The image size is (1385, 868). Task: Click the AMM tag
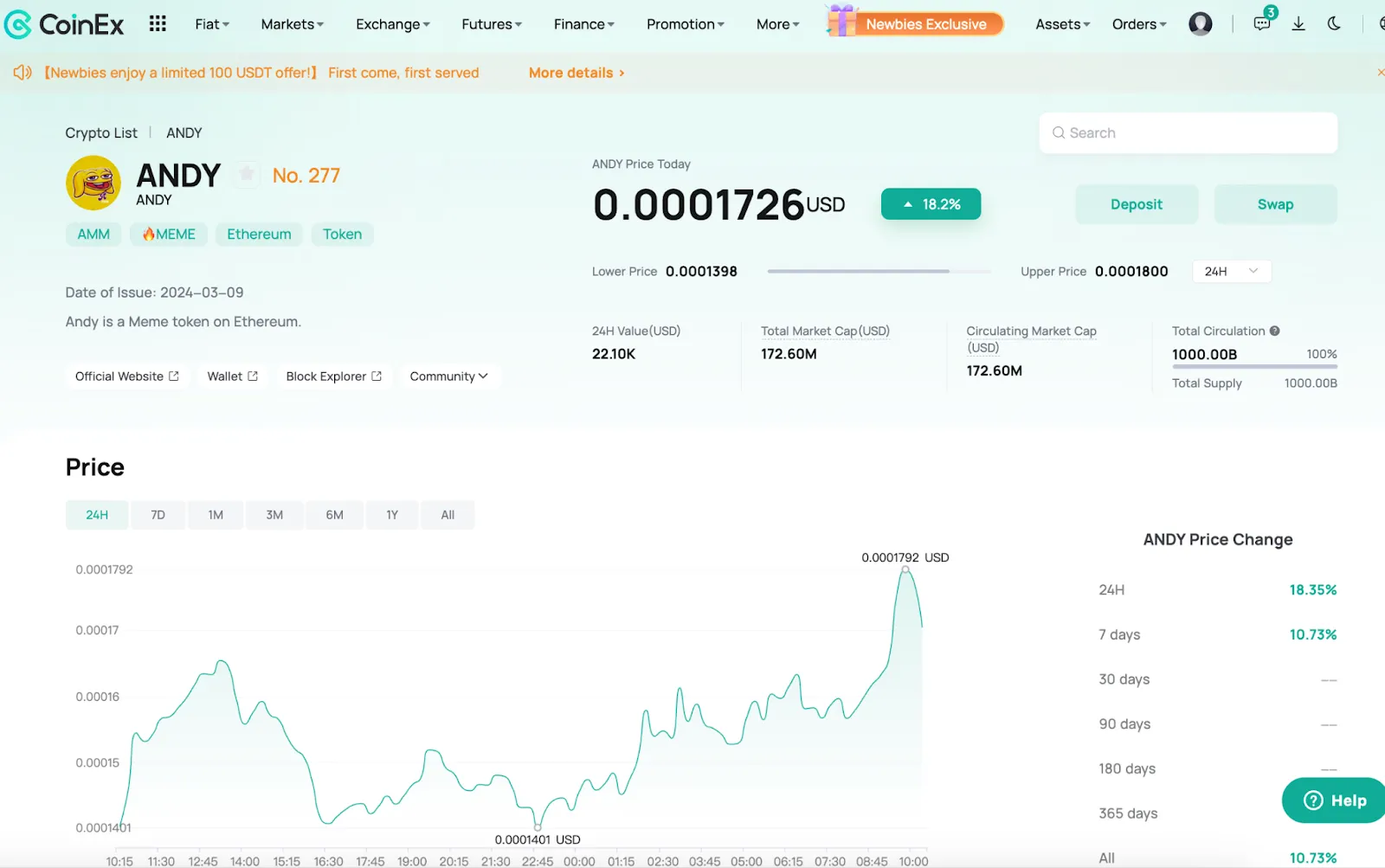tap(93, 234)
